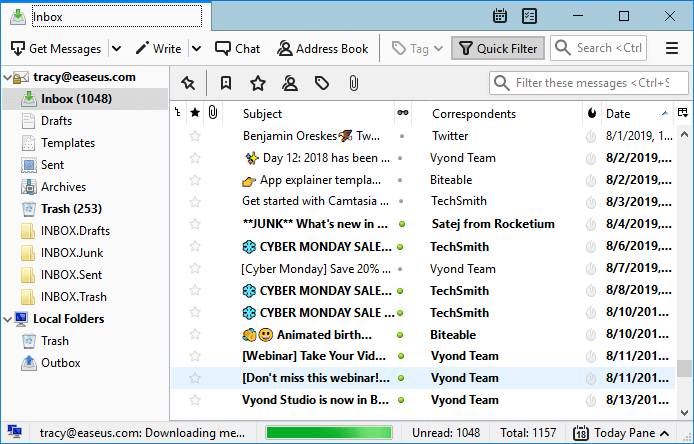Filter to show only starred messages
This screenshot has width=694, height=444.
pos(257,83)
